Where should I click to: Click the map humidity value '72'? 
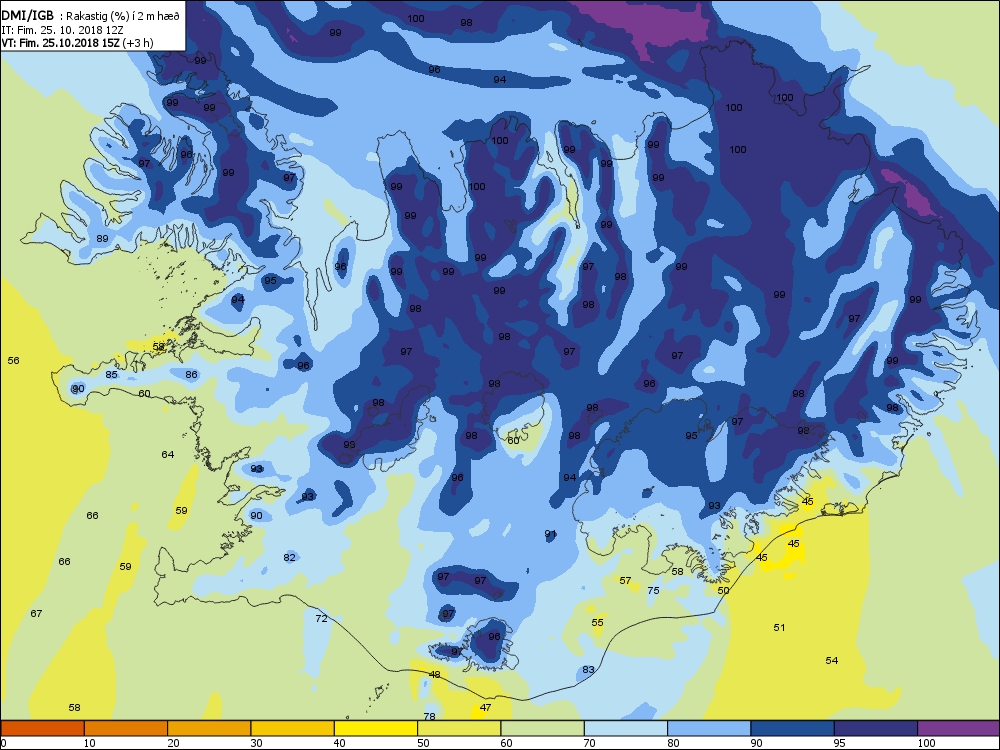point(321,618)
